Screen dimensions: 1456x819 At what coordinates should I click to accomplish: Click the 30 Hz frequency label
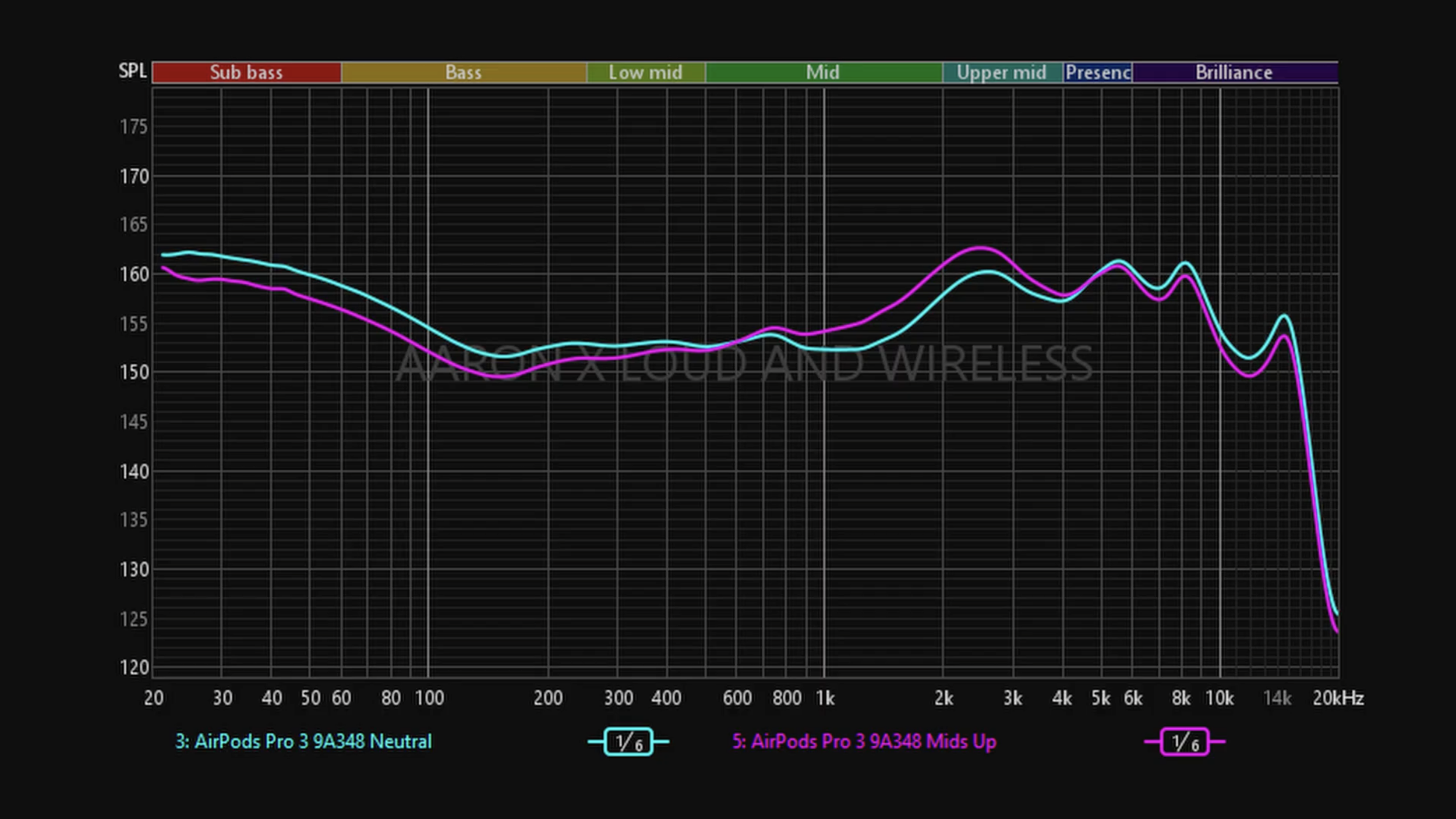point(222,698)
